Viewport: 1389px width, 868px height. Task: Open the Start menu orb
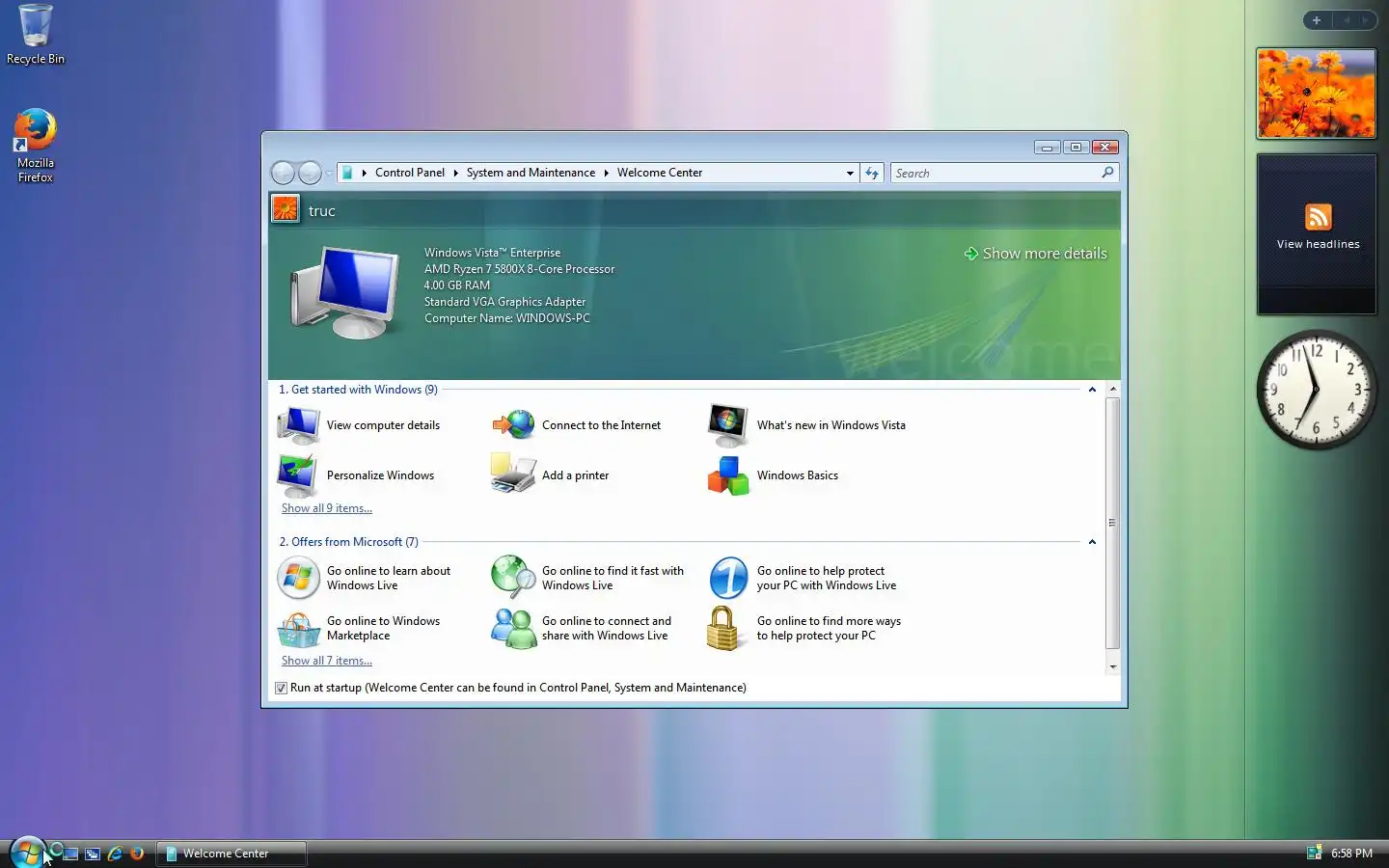(x=27, y=852)
